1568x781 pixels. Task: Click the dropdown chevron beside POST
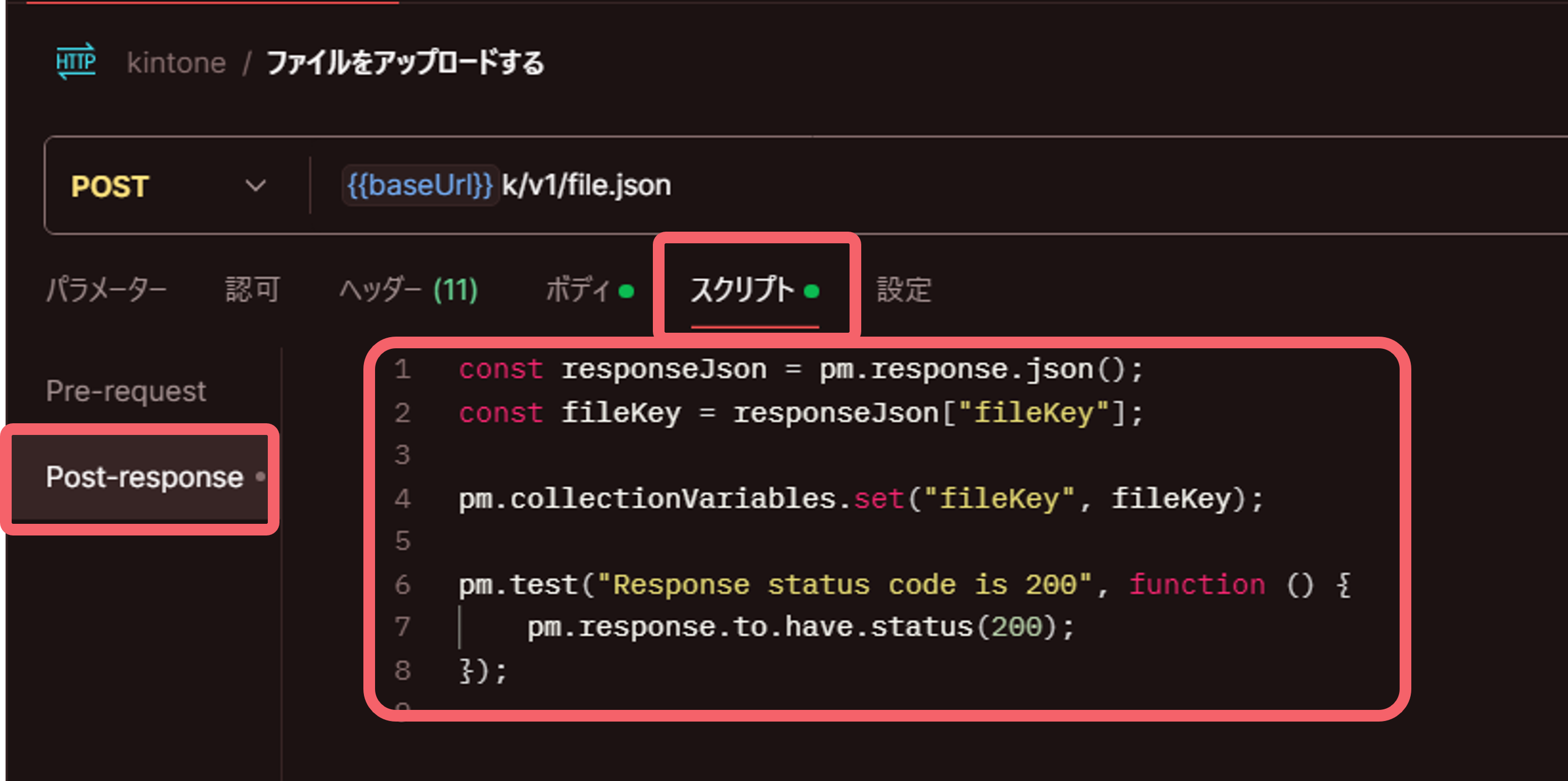(x=256, y=186)
